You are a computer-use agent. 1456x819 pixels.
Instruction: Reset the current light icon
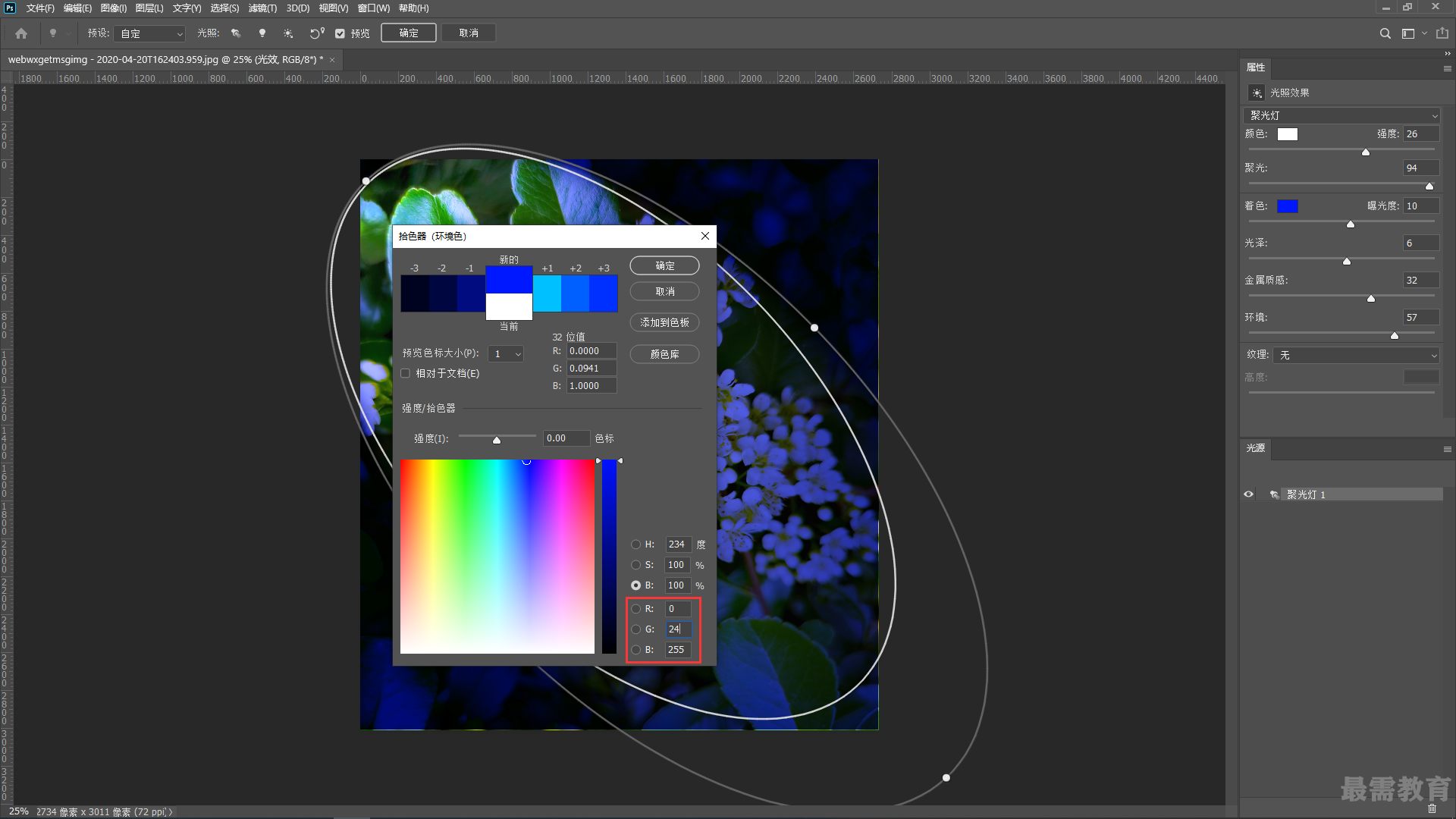316,33
